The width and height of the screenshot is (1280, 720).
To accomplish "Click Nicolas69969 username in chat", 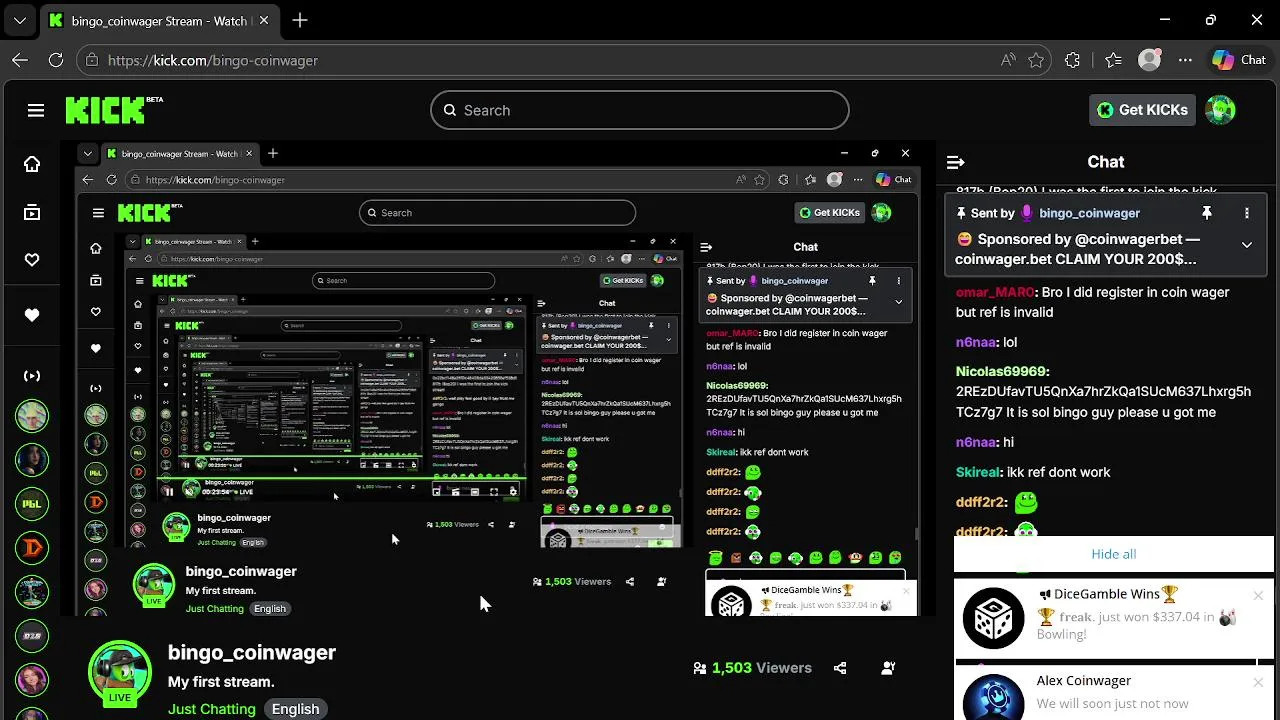I will 1002,372.
